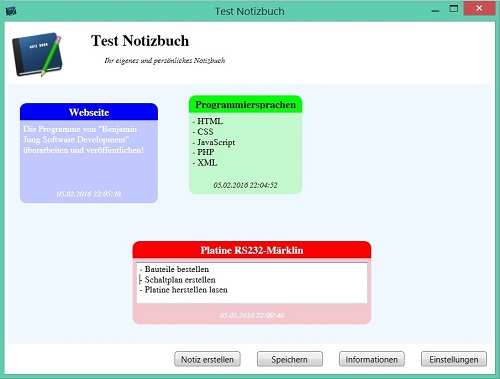500x379 pixels.
Task: Click the Webseite note body text
Action: pyautogui.click(x=83, y=139)
